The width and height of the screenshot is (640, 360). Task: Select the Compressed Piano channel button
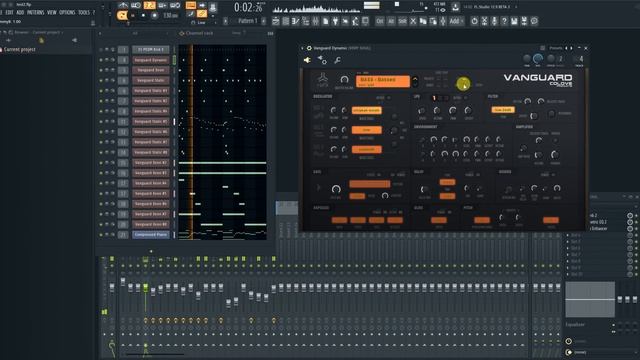coord(151,235)
